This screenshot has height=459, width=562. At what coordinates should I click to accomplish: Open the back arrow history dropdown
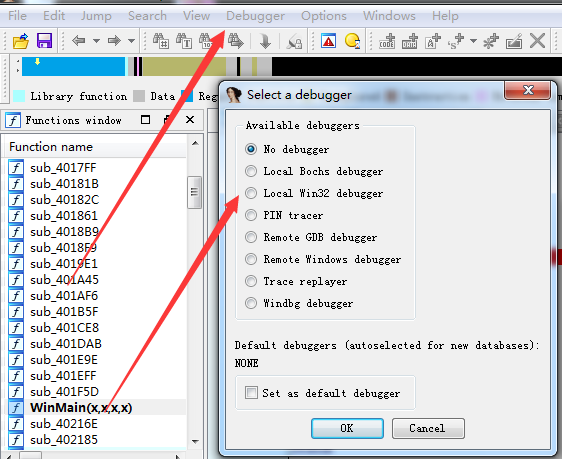(96, 41)
